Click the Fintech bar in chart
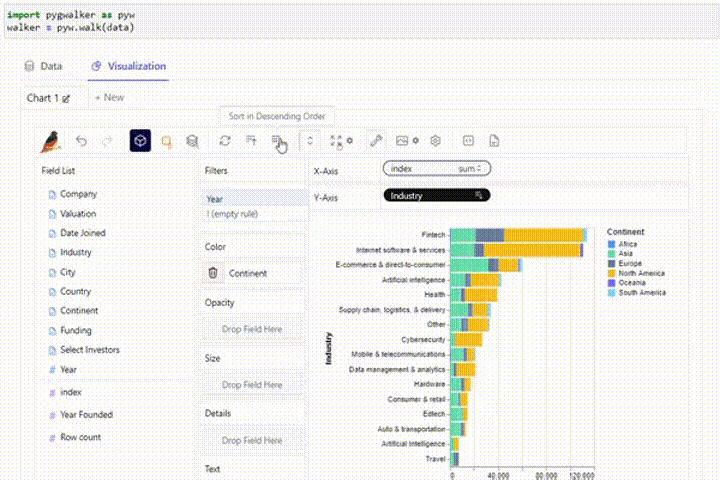 pyautogui.click(x=518, y=235)
